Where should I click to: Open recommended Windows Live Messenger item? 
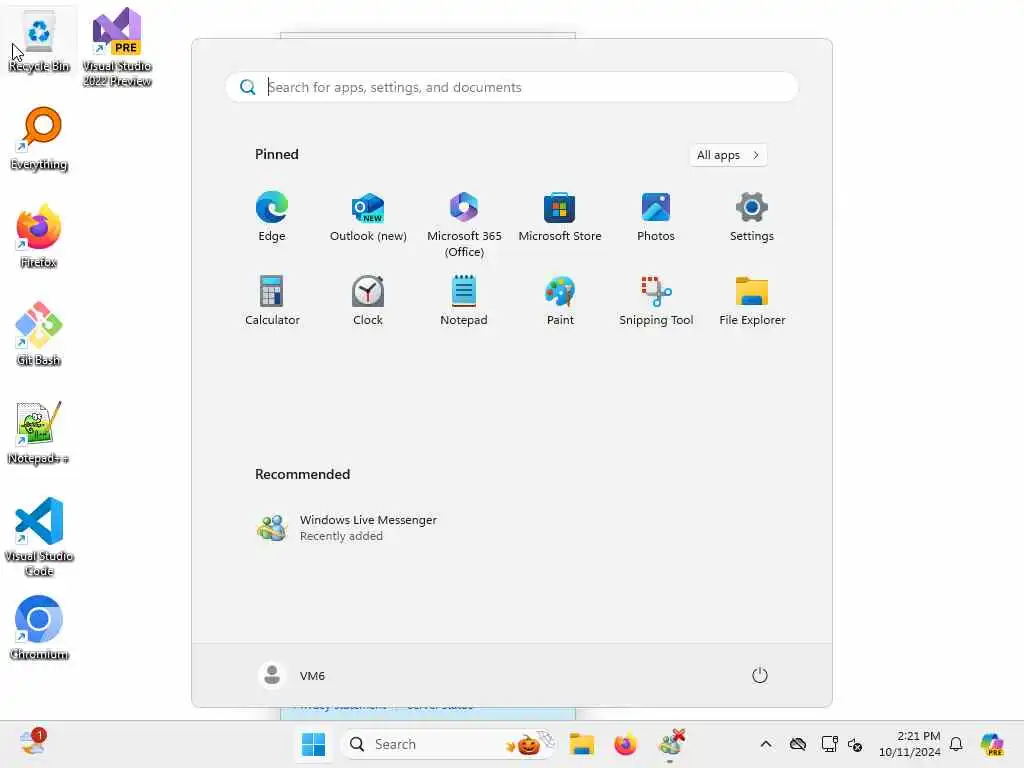pos(347,528)
